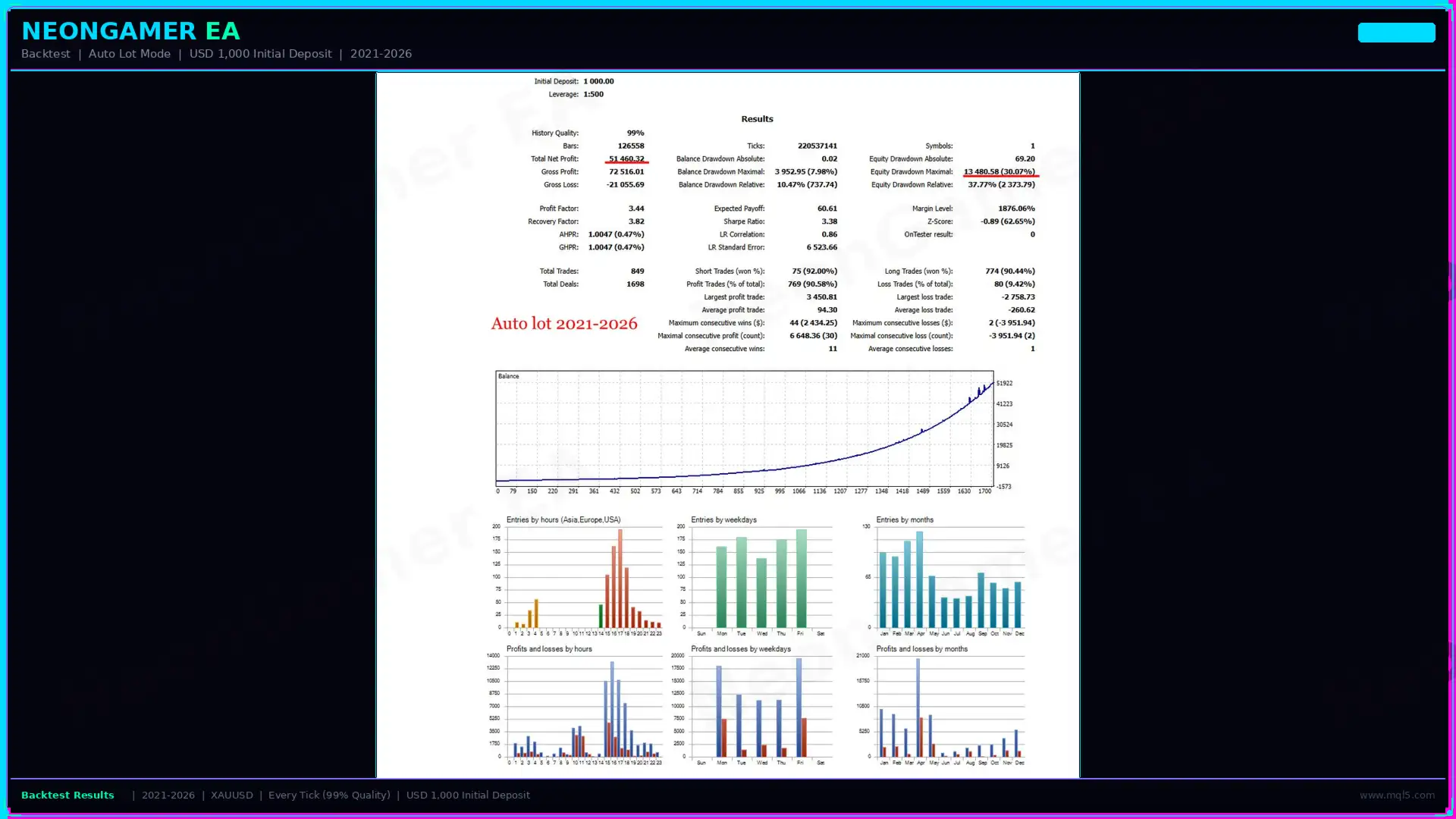Click the Loss Trades value 80 (9.42%)

click(1015, 284)
